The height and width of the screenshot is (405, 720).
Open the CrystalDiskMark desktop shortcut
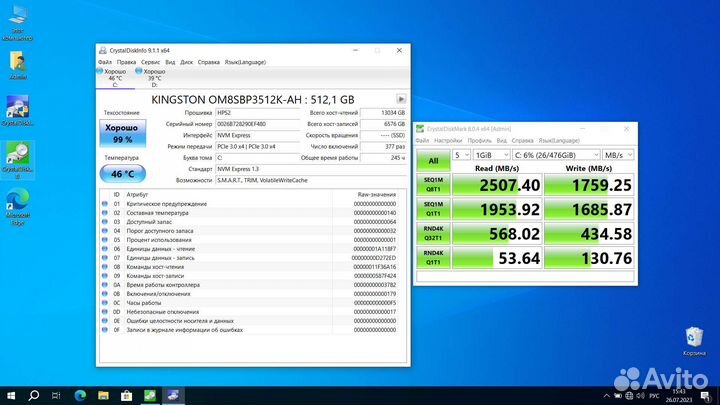tap(17, 160)
